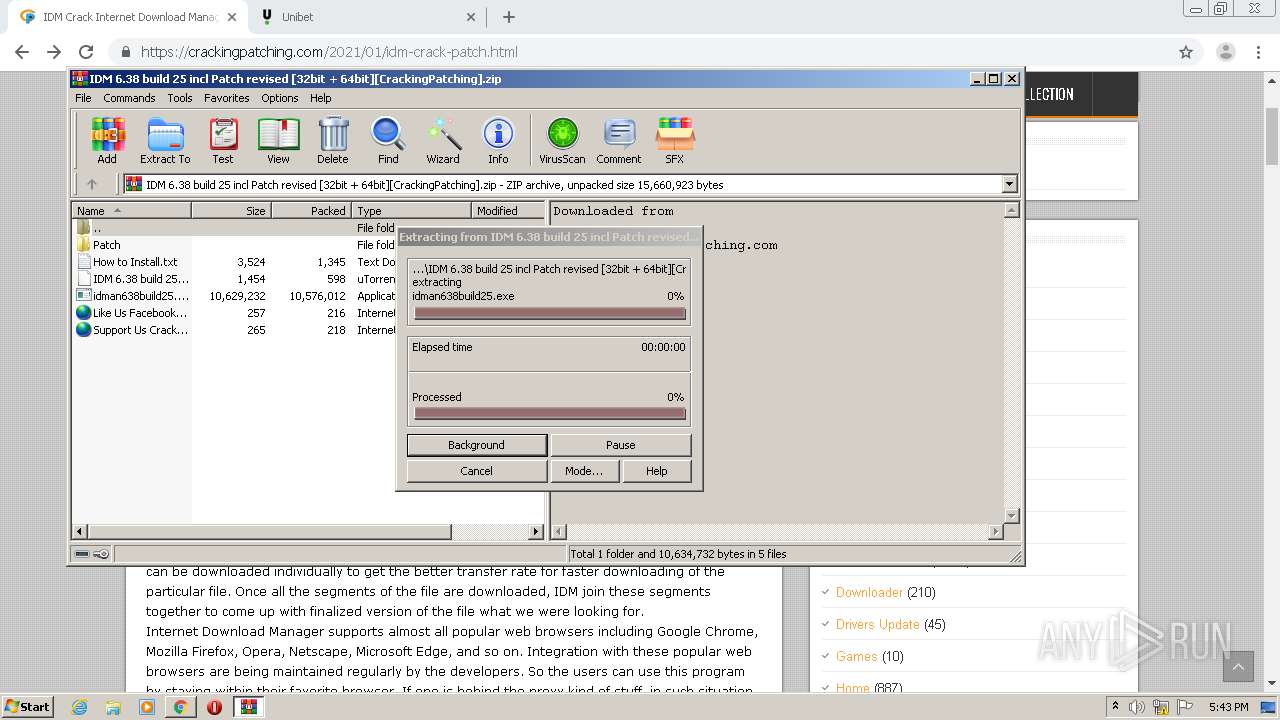Select How to Install.txt file

point(132,262)
